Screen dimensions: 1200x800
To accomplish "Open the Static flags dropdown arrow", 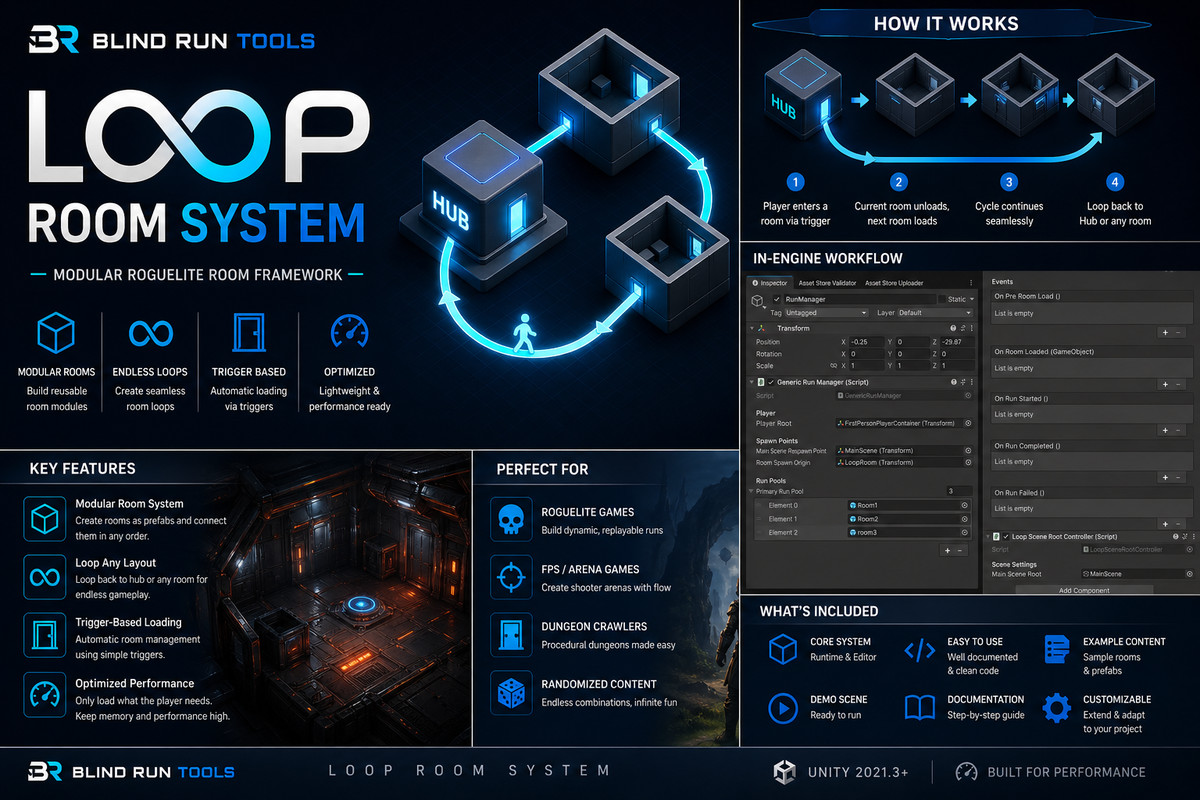I will pos(972,299).
